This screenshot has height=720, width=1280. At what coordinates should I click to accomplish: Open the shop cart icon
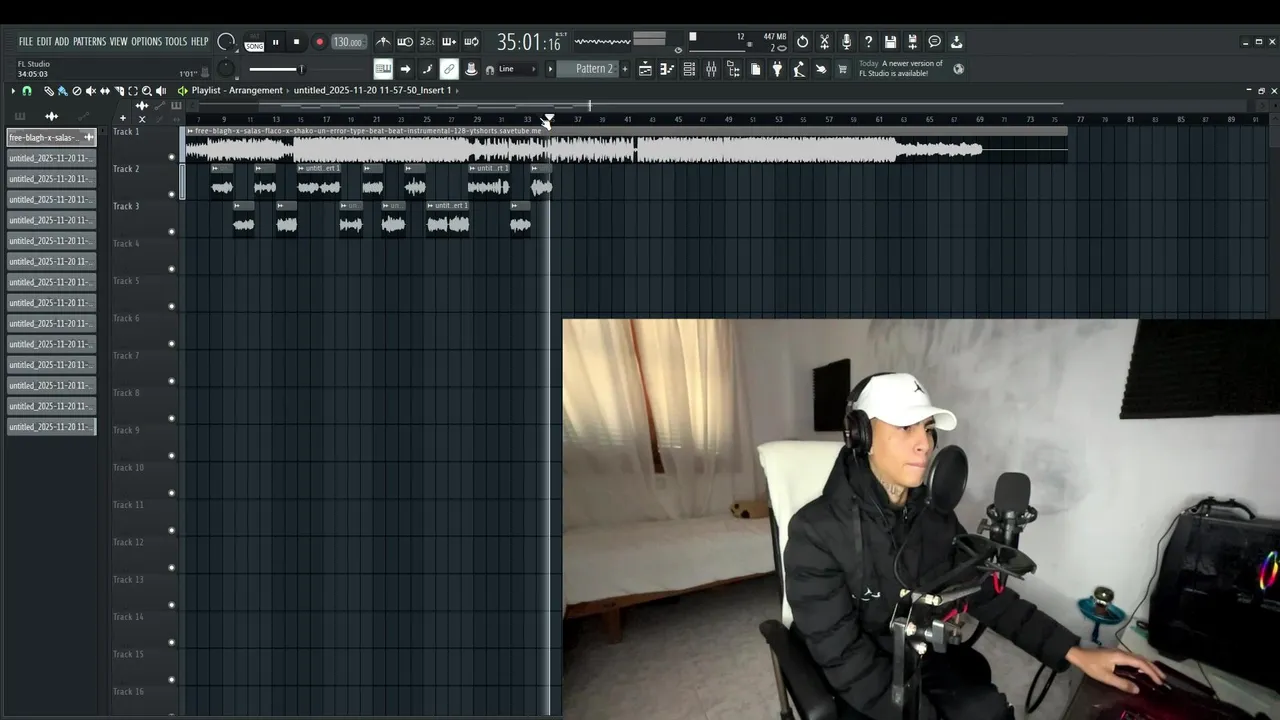pyautogui.click(x=843, y=69)
